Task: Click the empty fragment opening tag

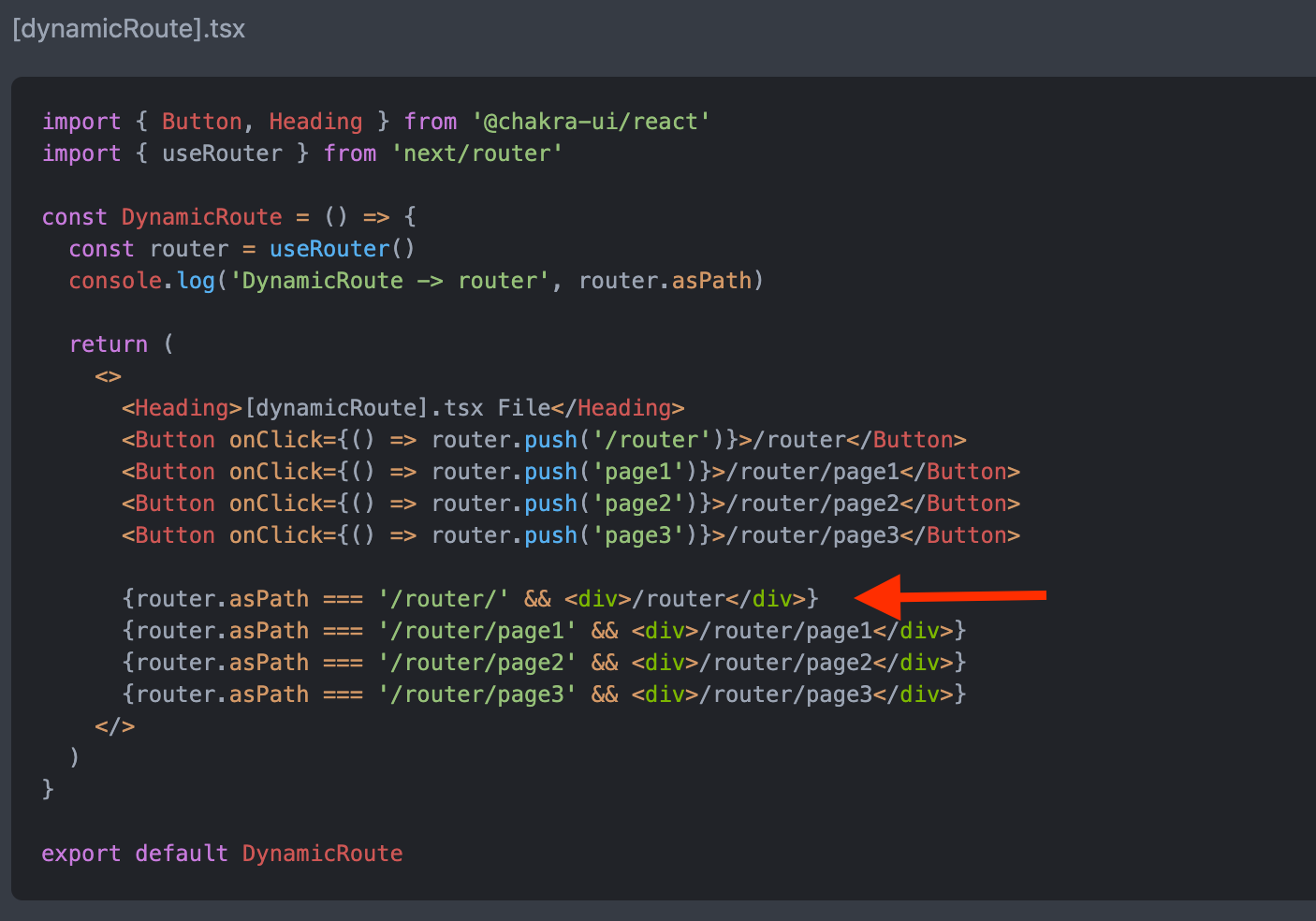Action: point(107,375)
